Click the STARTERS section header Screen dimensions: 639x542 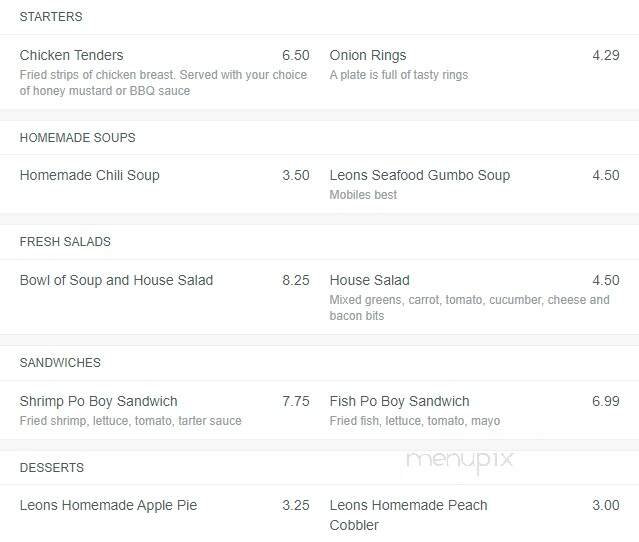[x=51, y=17]
